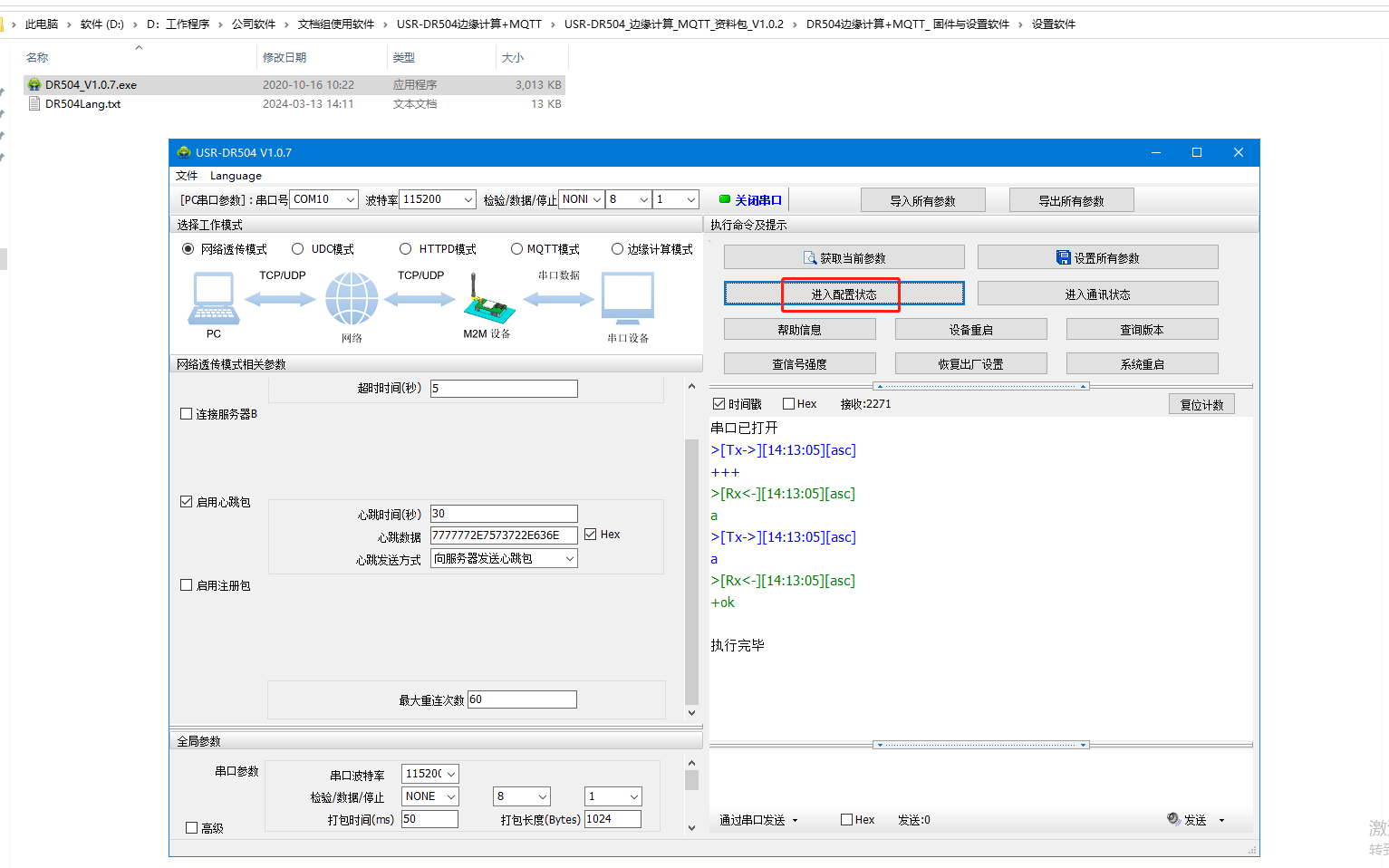The image size is (1389, 868).
Task: Click the DR504_V1.0.7.exe application icon
Action: 34,84
